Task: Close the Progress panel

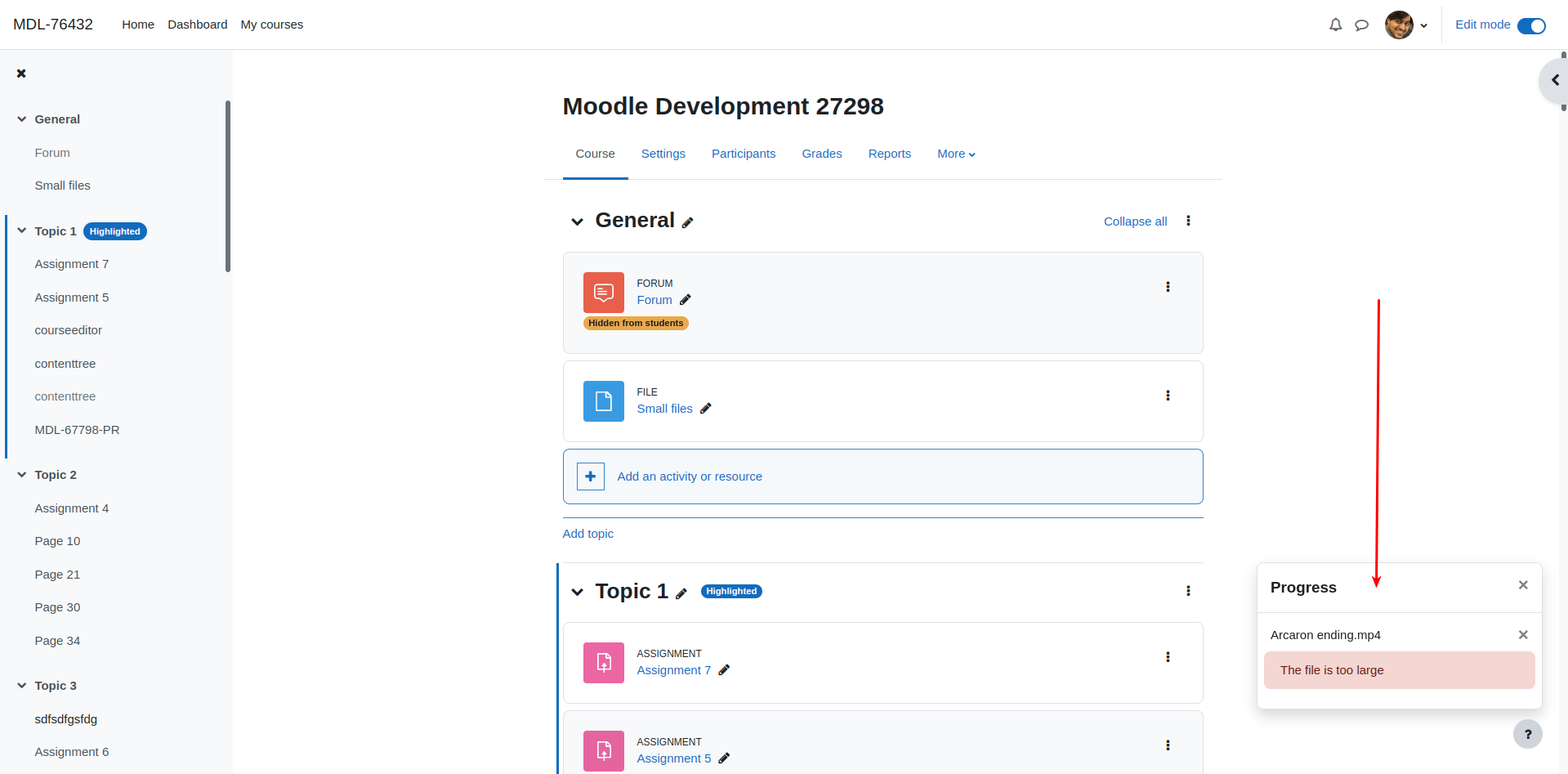Action: (1523, 585)
